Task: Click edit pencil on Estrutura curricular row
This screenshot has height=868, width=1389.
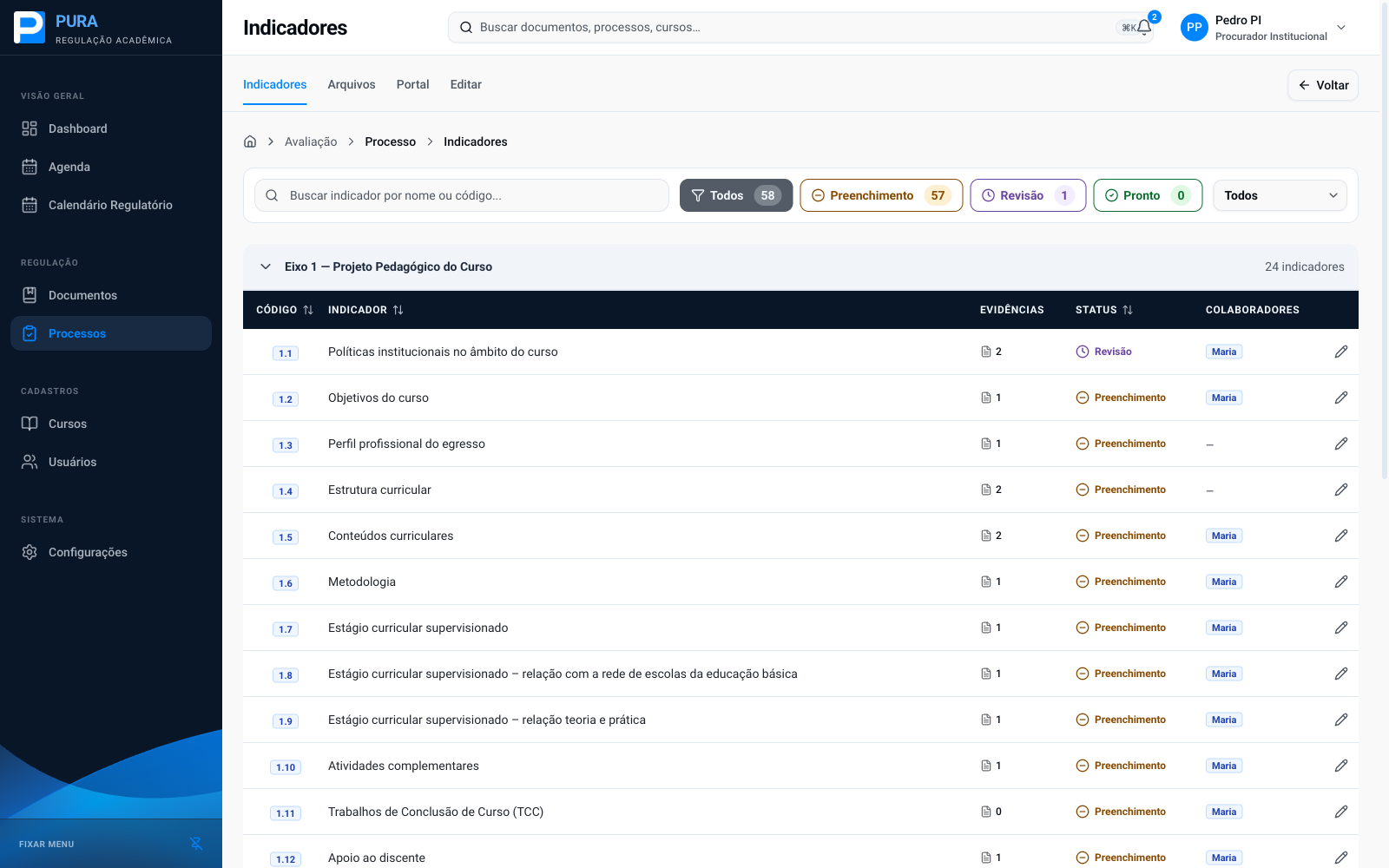Action: pyautogui.click(x=1341, y=490)
